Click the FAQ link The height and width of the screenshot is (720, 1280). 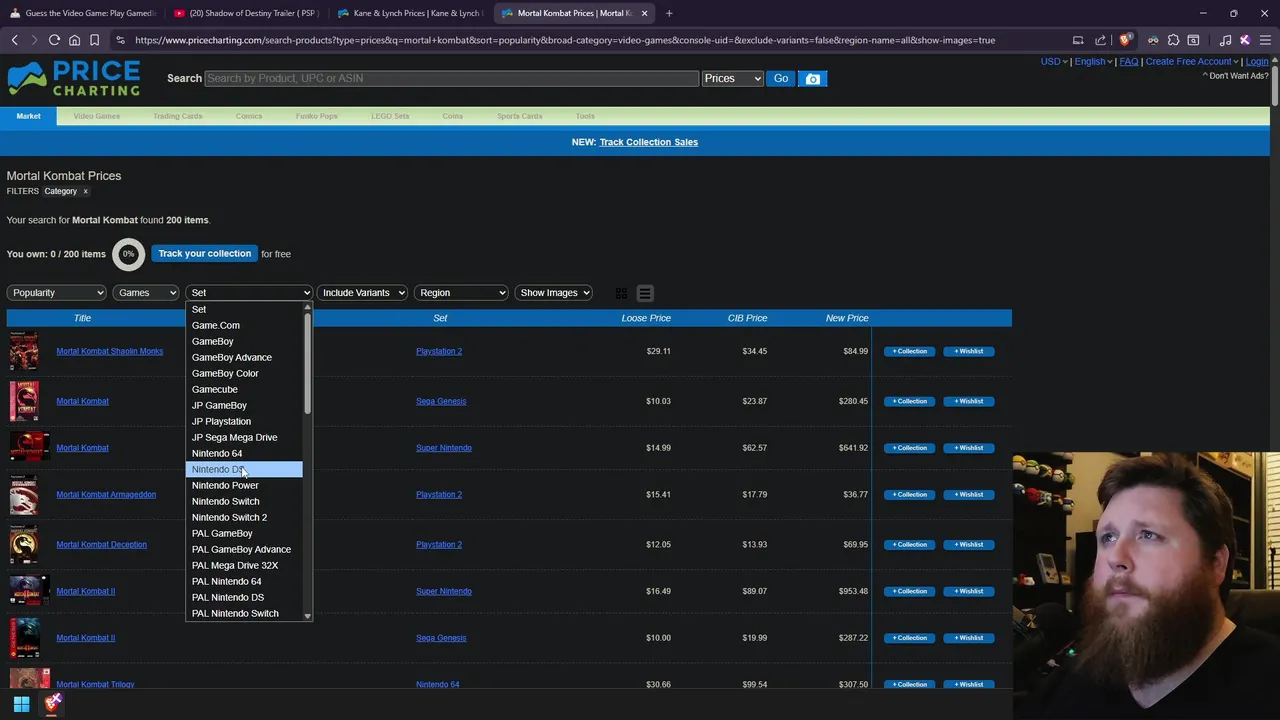1129,62
